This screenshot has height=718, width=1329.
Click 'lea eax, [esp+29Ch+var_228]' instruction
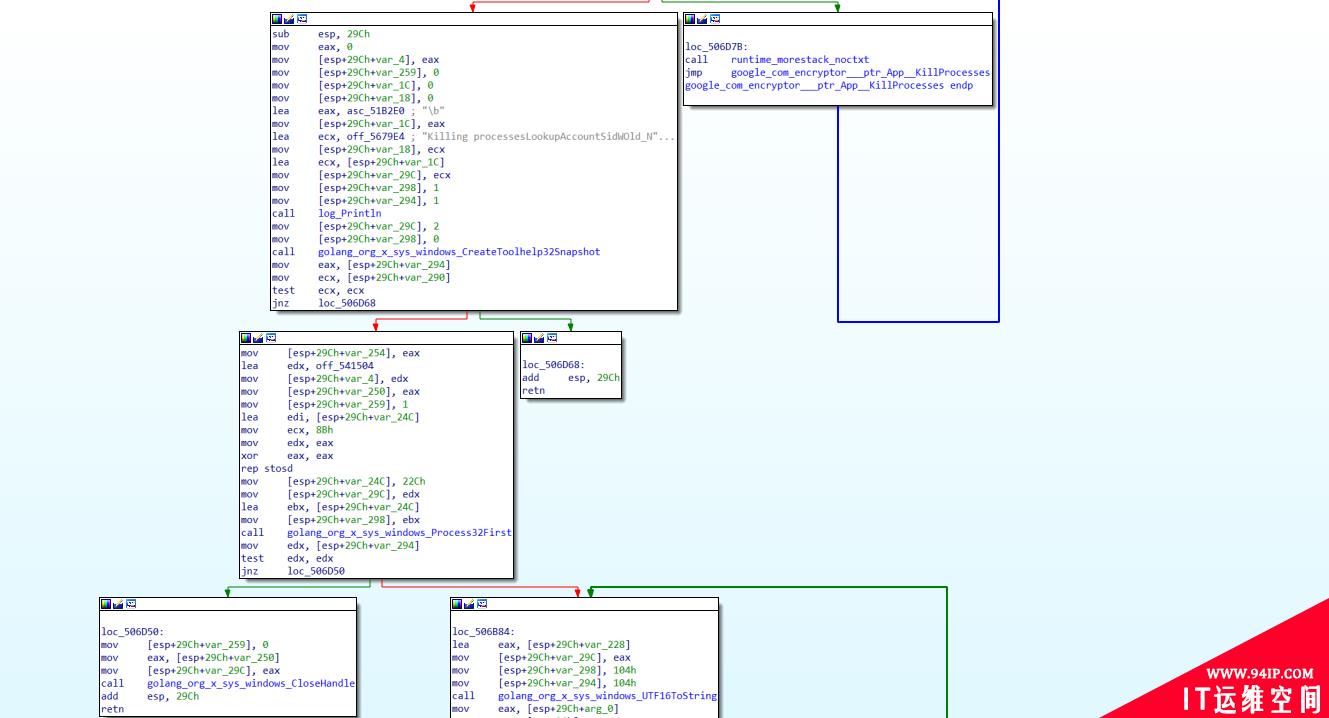click(541, 645)
